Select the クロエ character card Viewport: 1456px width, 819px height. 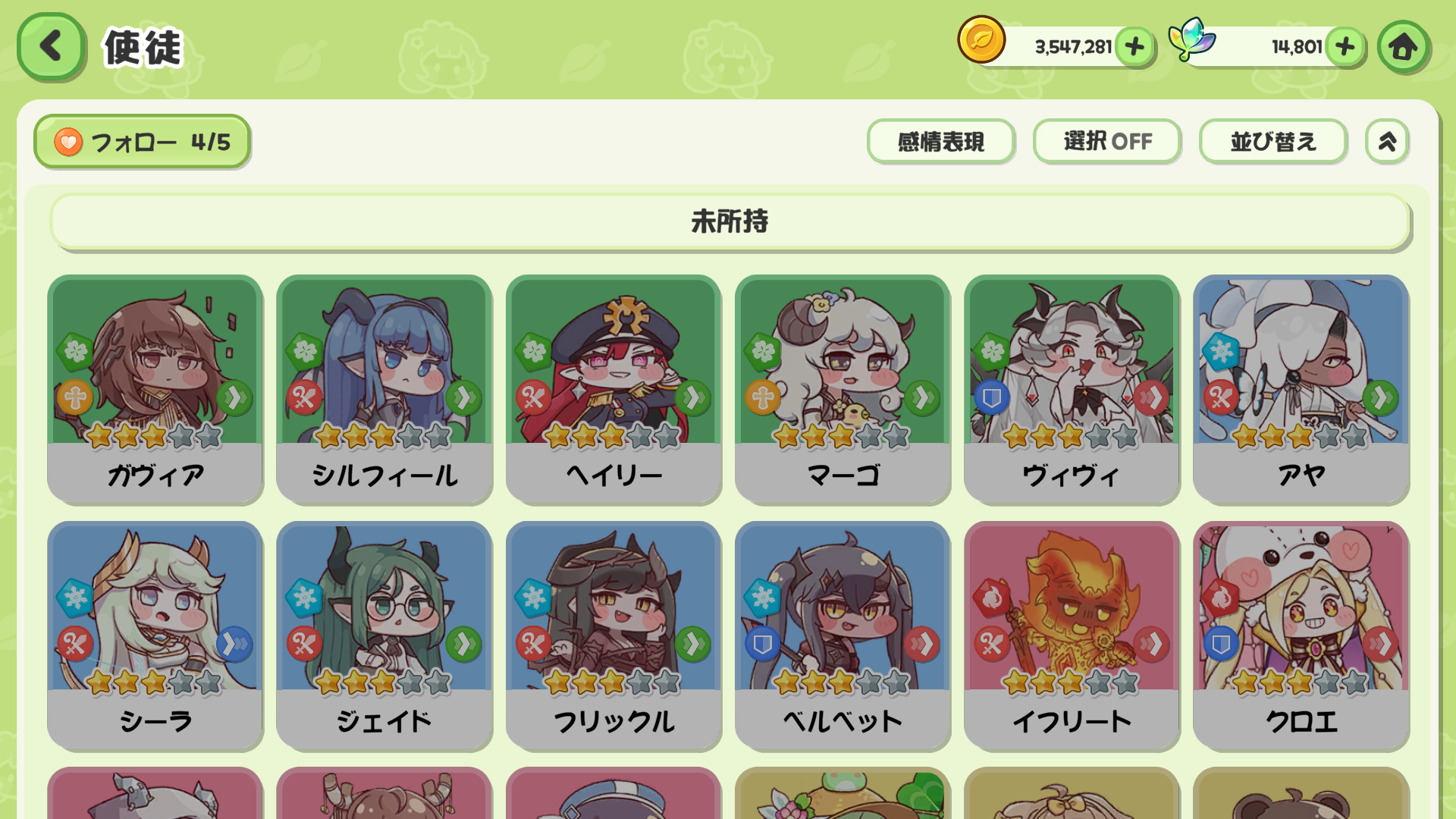[1301, 635]
